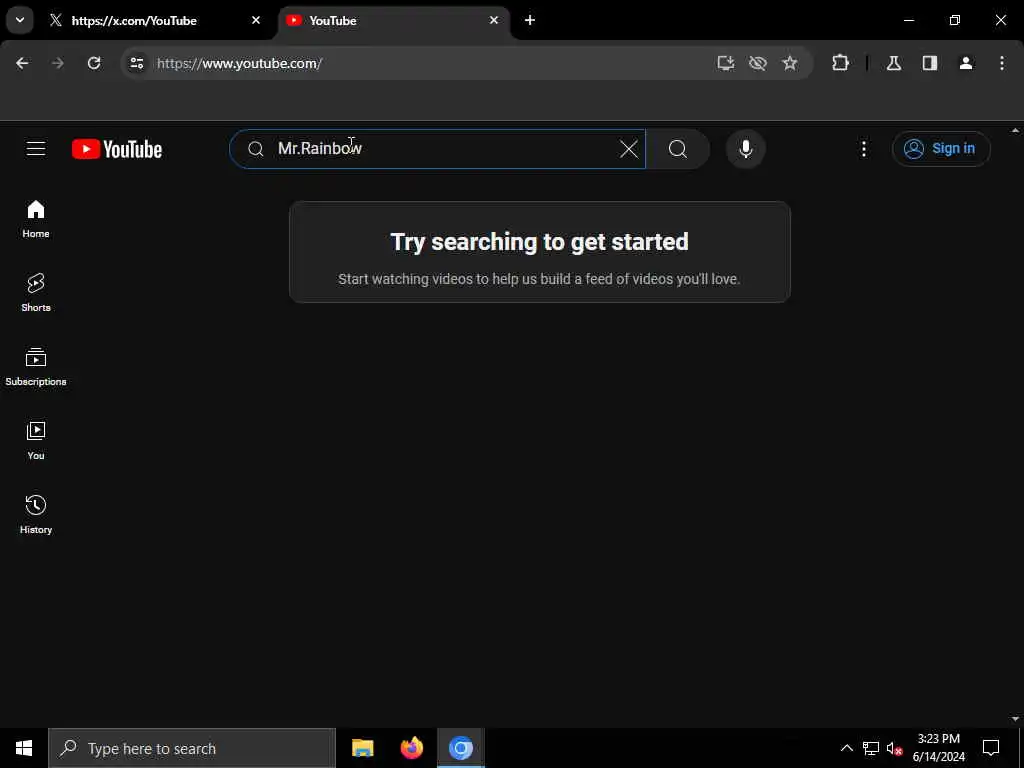The height and width of the screenshot is (768, 1024).
Task: Open Shorts in the sidebar
Action: pyautogui.click(x=36, y=293)
